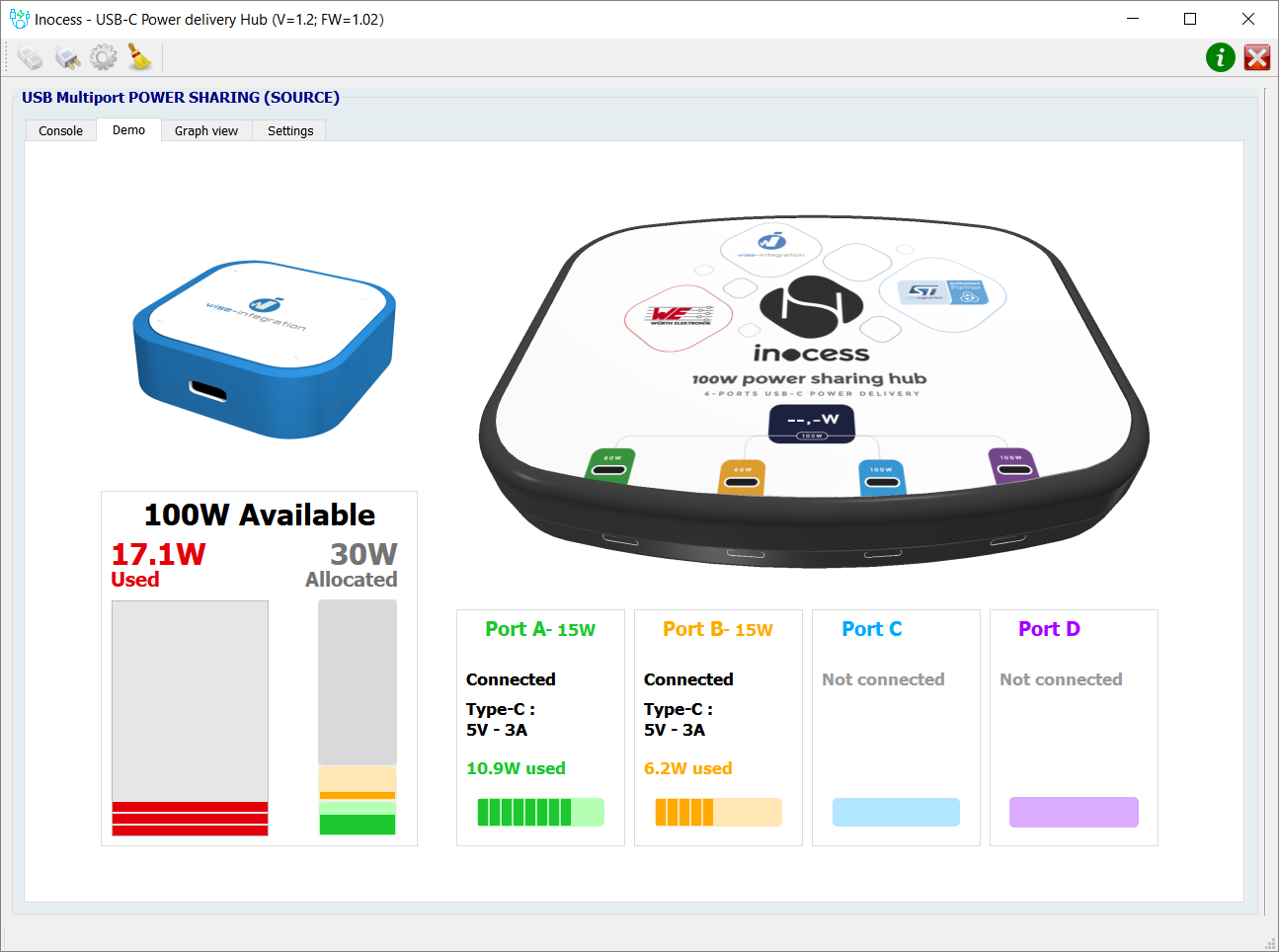The image size is (1279, 952).
Task: Click the green Port A connector on hub
Action: point(609,465)
